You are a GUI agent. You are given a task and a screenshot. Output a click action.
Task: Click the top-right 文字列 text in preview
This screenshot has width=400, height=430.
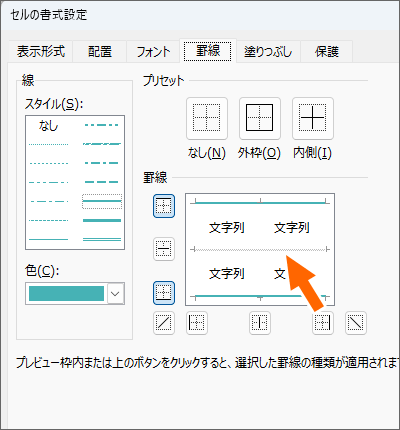(x=292, y=228)
